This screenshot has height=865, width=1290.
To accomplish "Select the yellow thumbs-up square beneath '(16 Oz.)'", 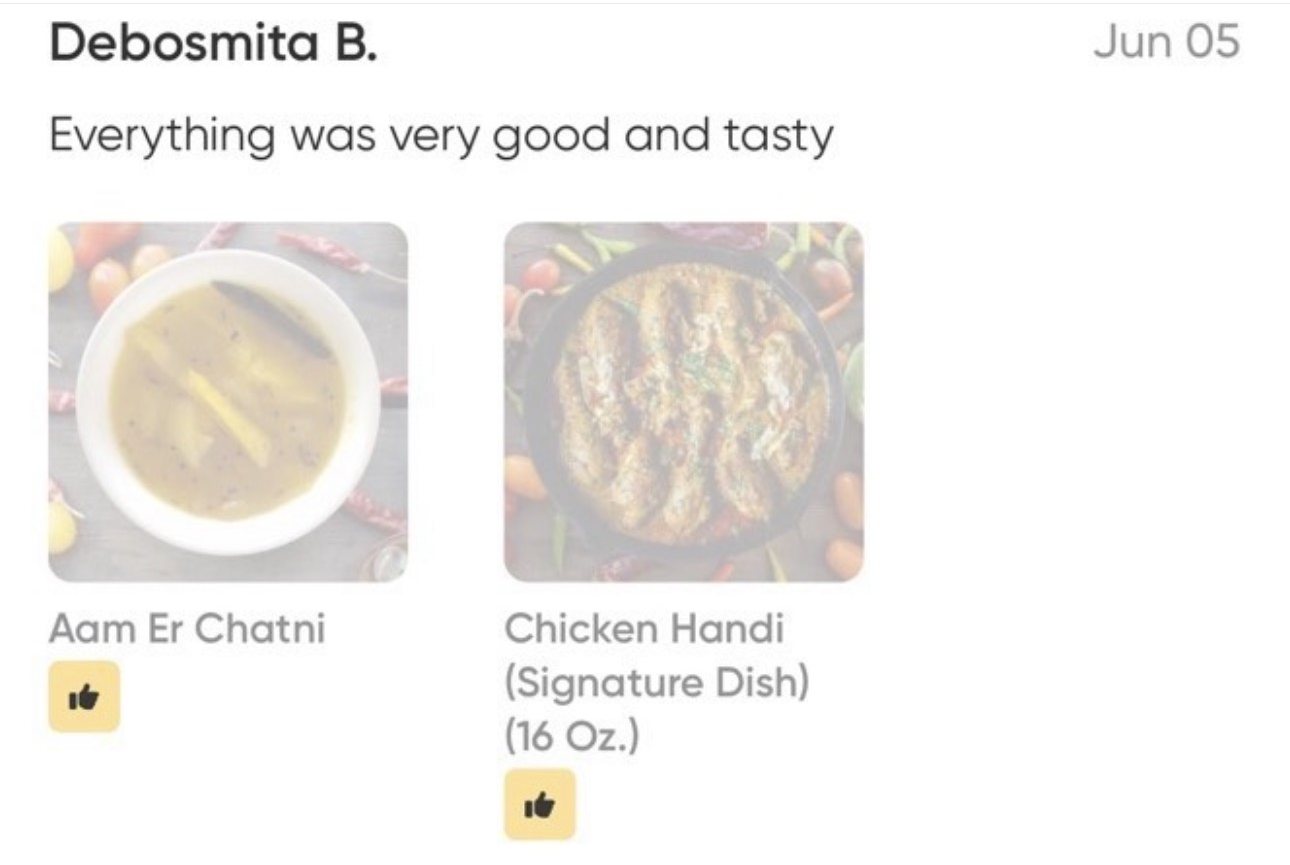I will click(x=540, y=804).
